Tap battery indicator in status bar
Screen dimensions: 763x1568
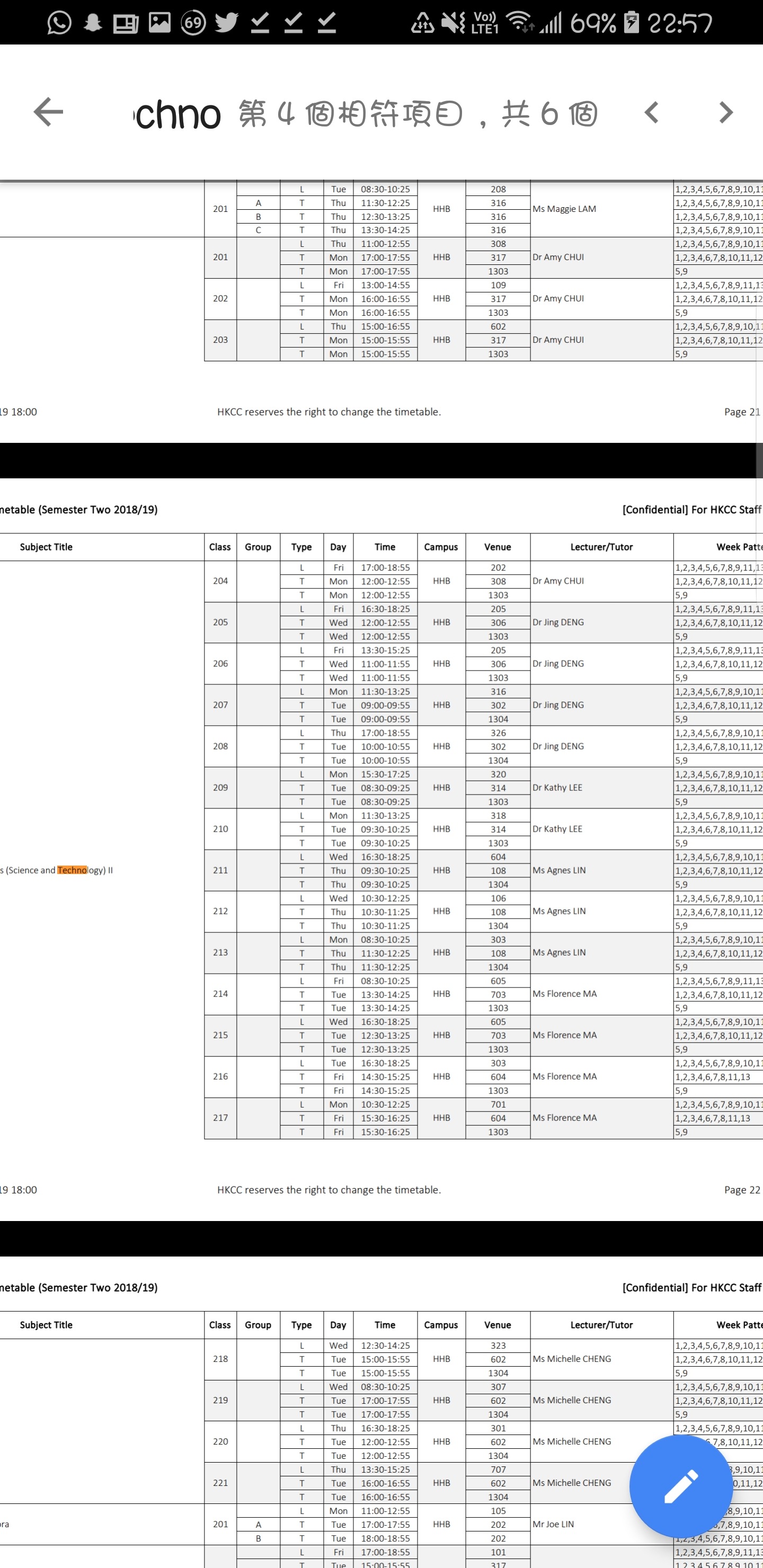pos(632,23)
